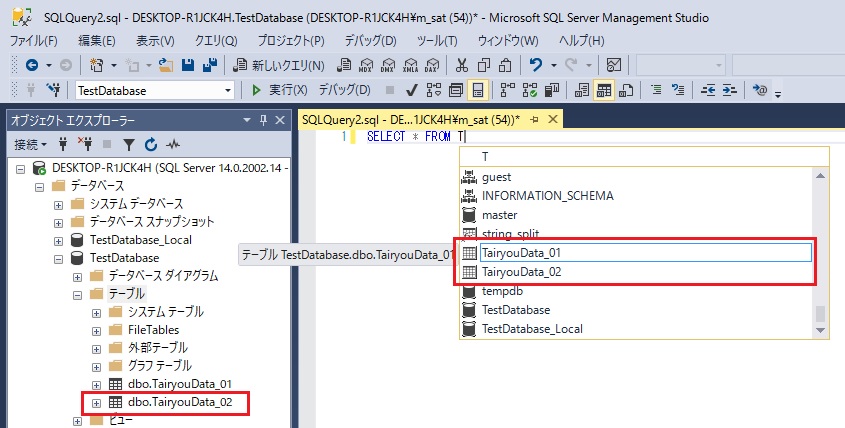
Task: Open the TestDatabase database dropdown
Action: 228,91
